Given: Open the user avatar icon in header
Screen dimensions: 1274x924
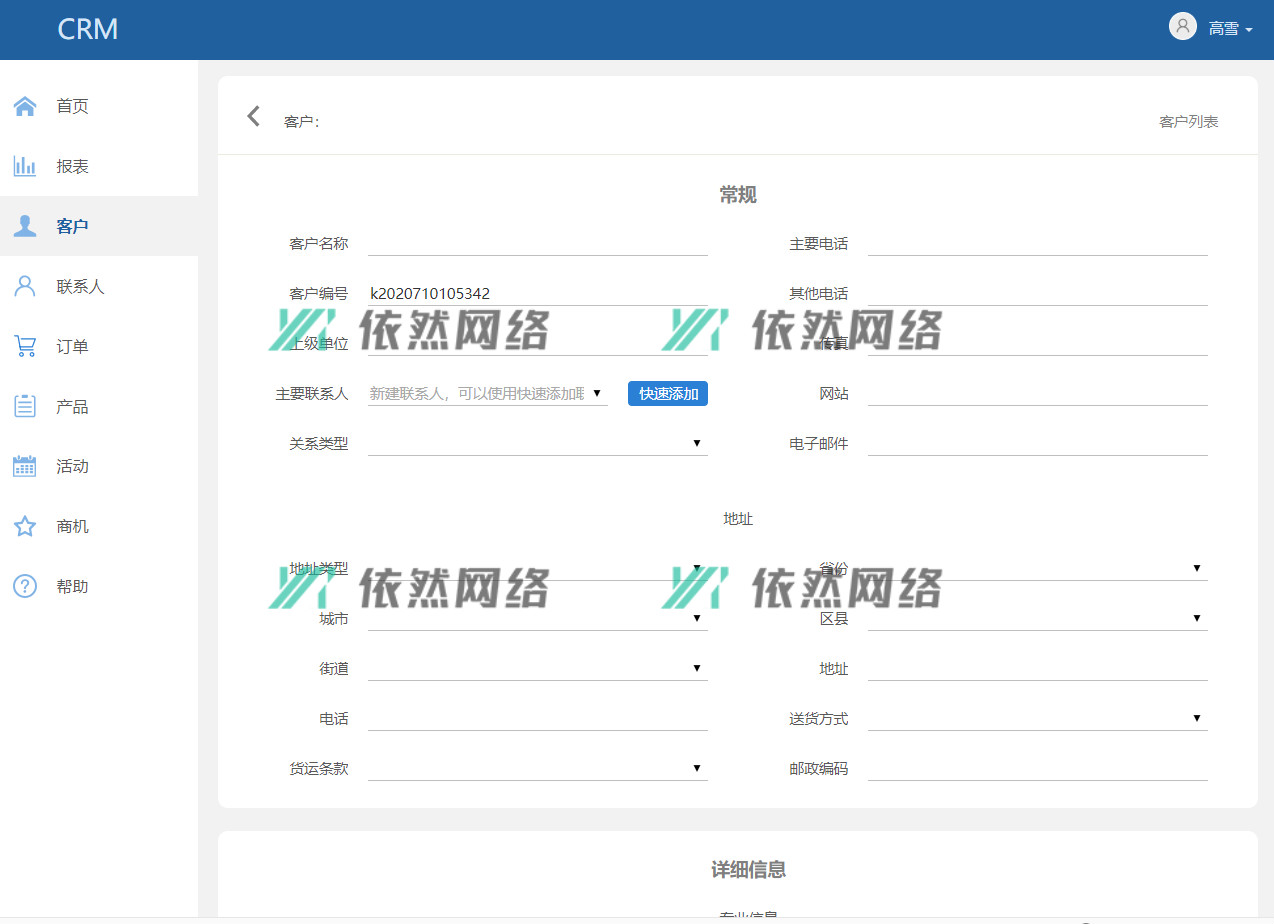Looking at the screenshot, I should coord(1182,27).
